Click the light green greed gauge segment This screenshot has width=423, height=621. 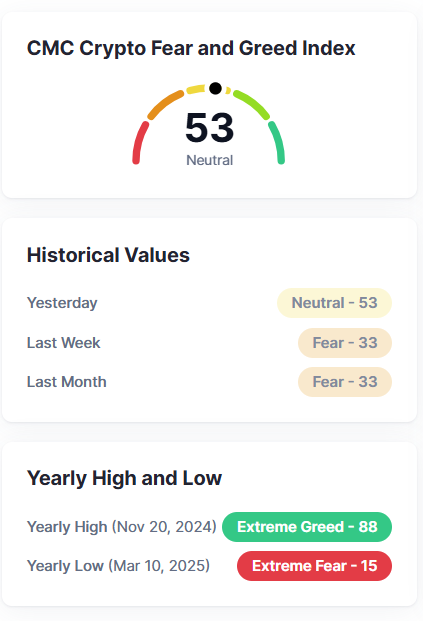[253, 104]
